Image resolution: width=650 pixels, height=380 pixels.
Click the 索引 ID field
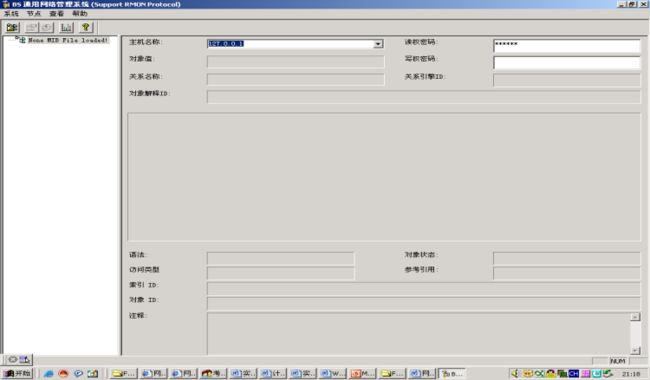point(424,288)
